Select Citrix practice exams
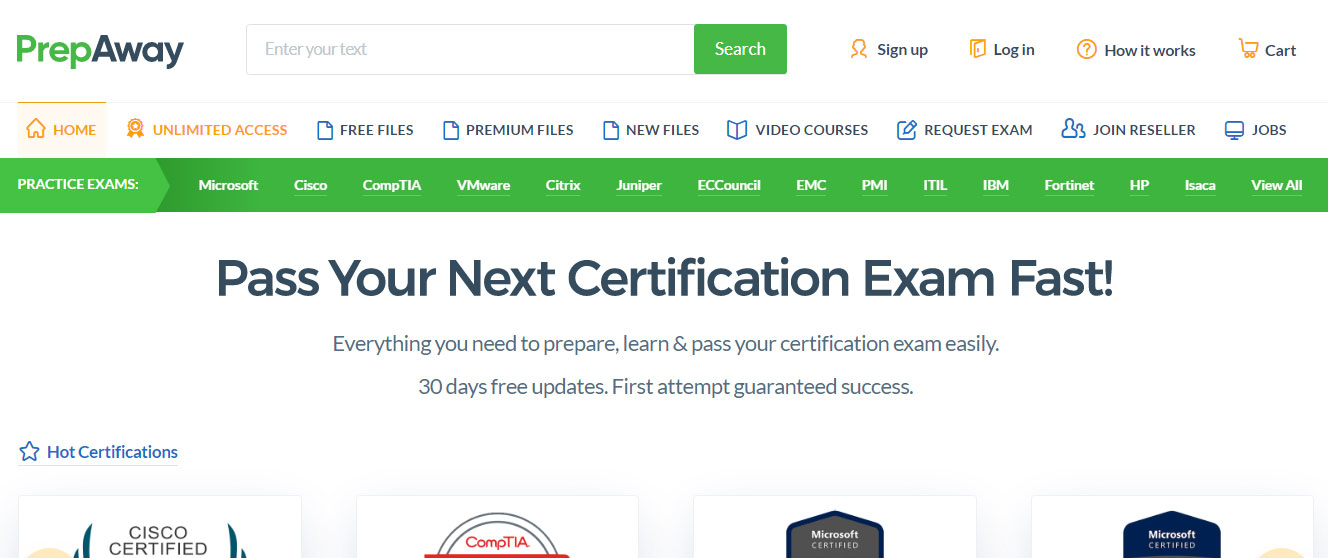 point(563,185)
